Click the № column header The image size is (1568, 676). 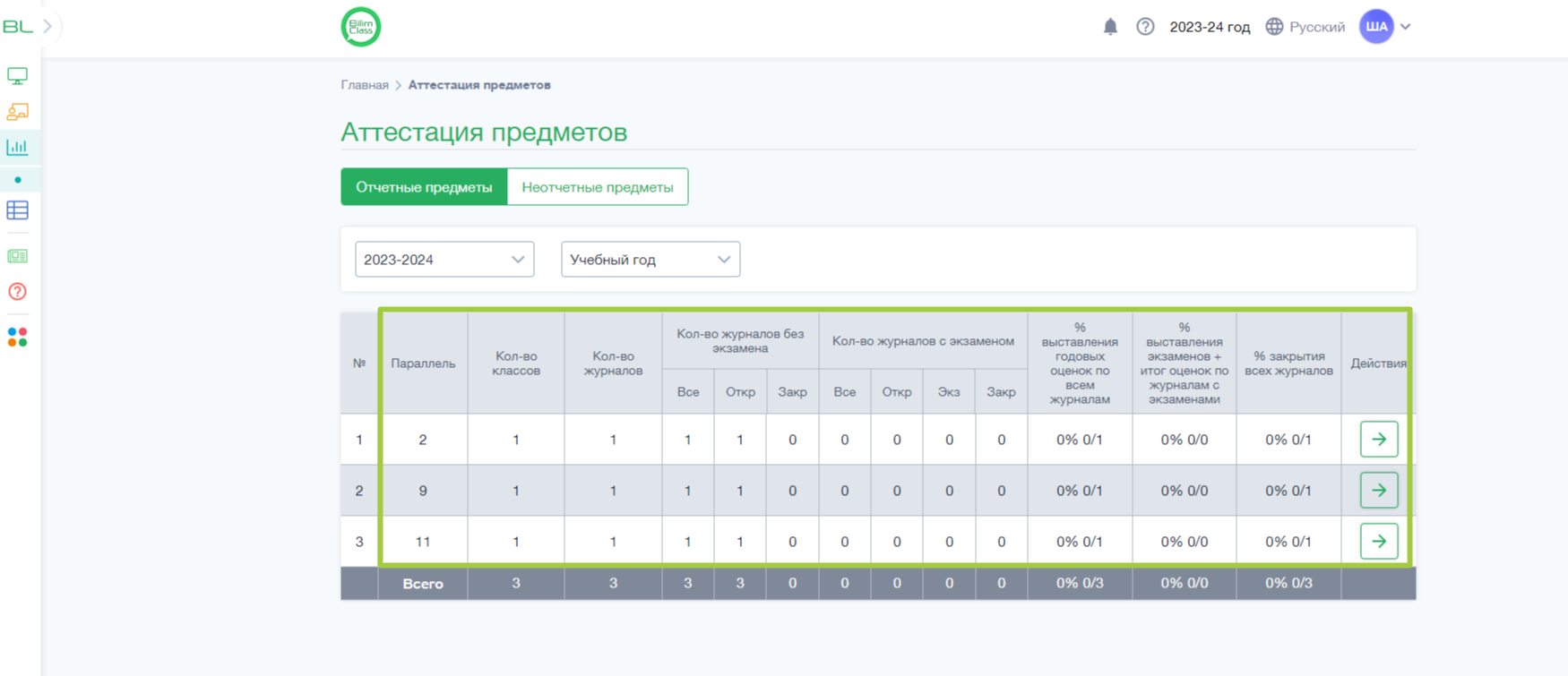click(359, 364)
